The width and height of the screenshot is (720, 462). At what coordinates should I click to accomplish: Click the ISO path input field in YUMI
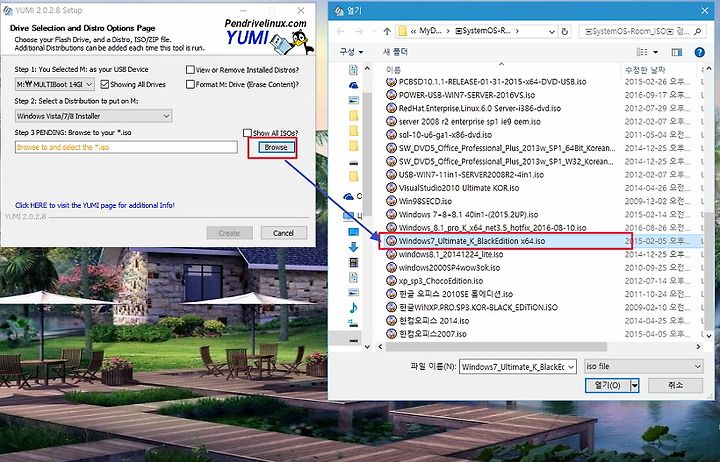pos(126,147)
